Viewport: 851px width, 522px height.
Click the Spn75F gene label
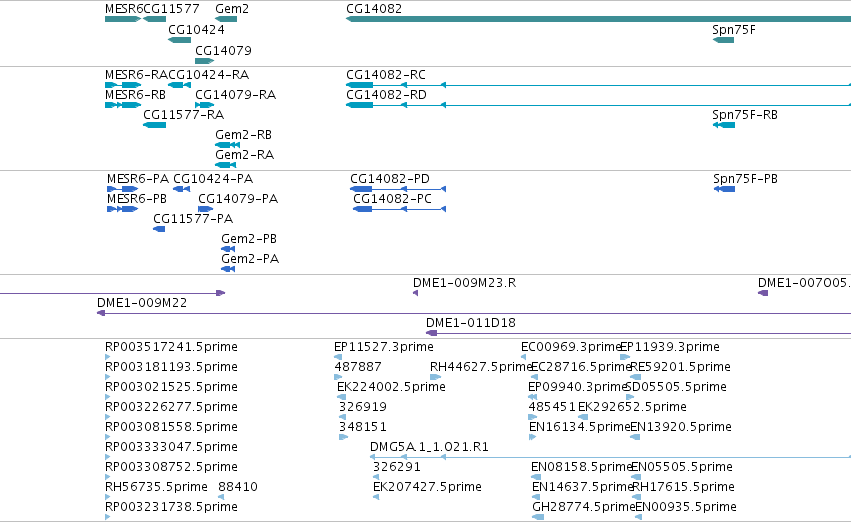point(734,30)
